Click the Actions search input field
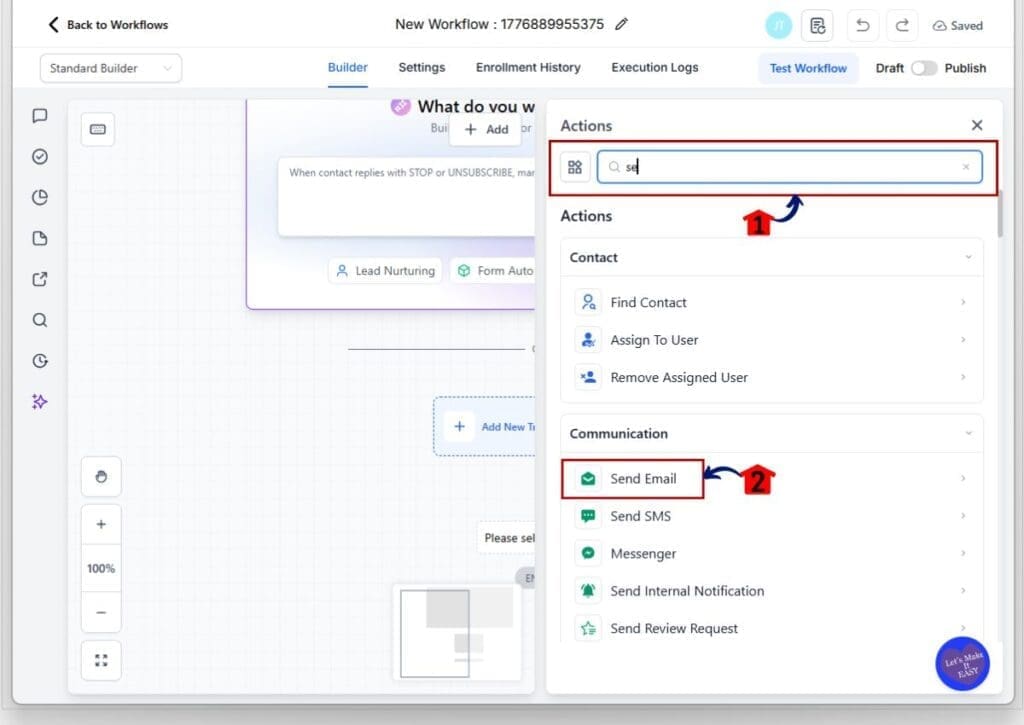 click(x=790, y=167)
